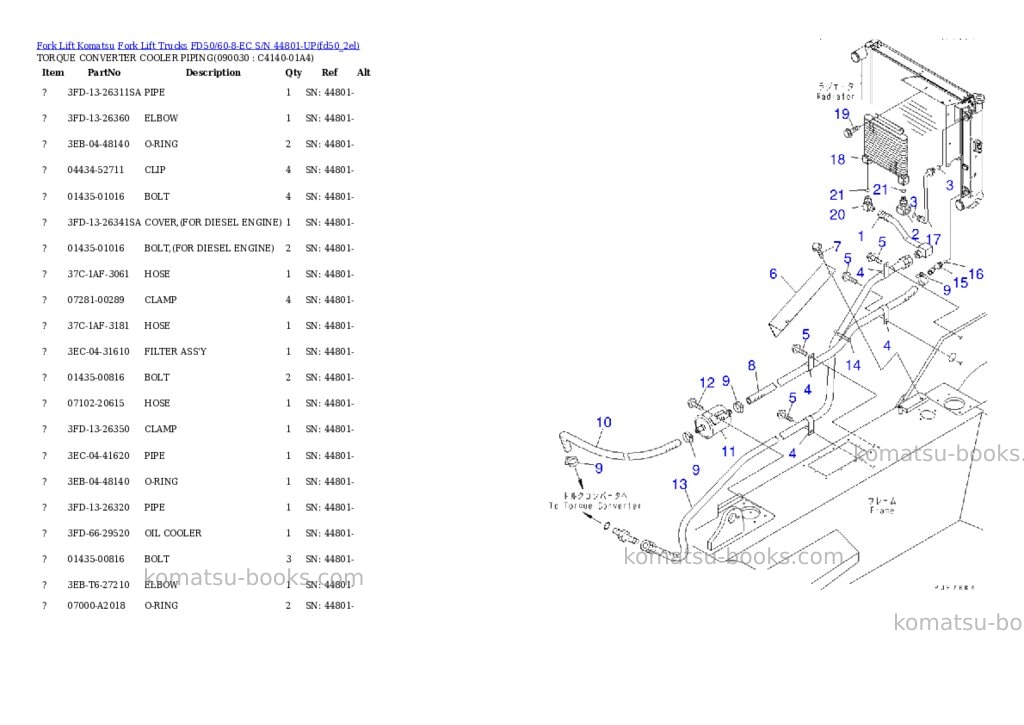The width and height of the screenshot is (1024, 725).
Task: Select part number 3EB-T6-27210
Action: coord(99,585)
